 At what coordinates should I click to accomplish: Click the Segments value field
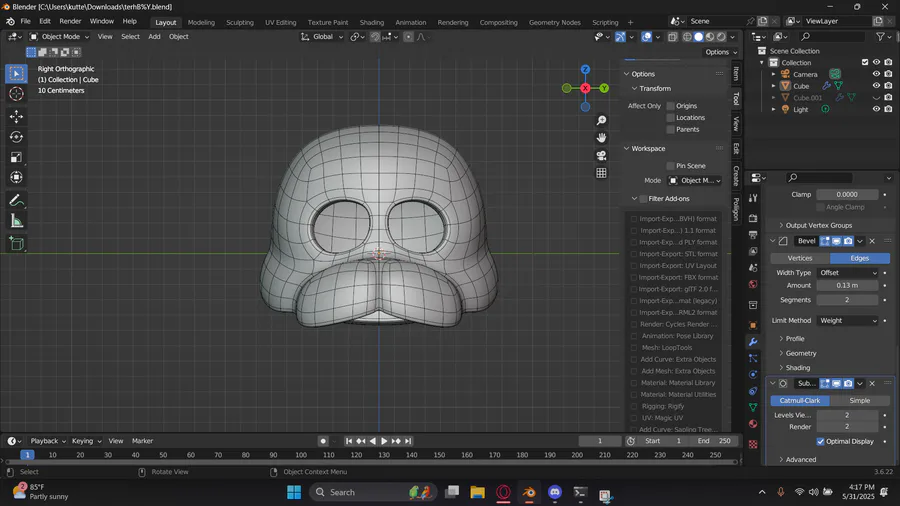tap(847, 300)
